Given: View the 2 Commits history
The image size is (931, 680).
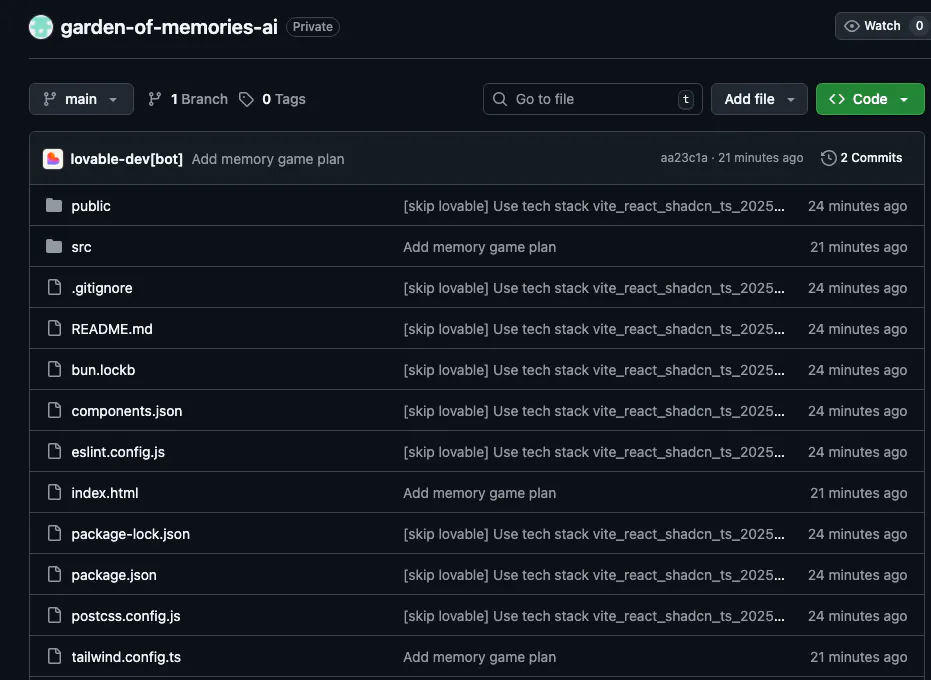Looking at the screenshot, I should click(870, 158).
